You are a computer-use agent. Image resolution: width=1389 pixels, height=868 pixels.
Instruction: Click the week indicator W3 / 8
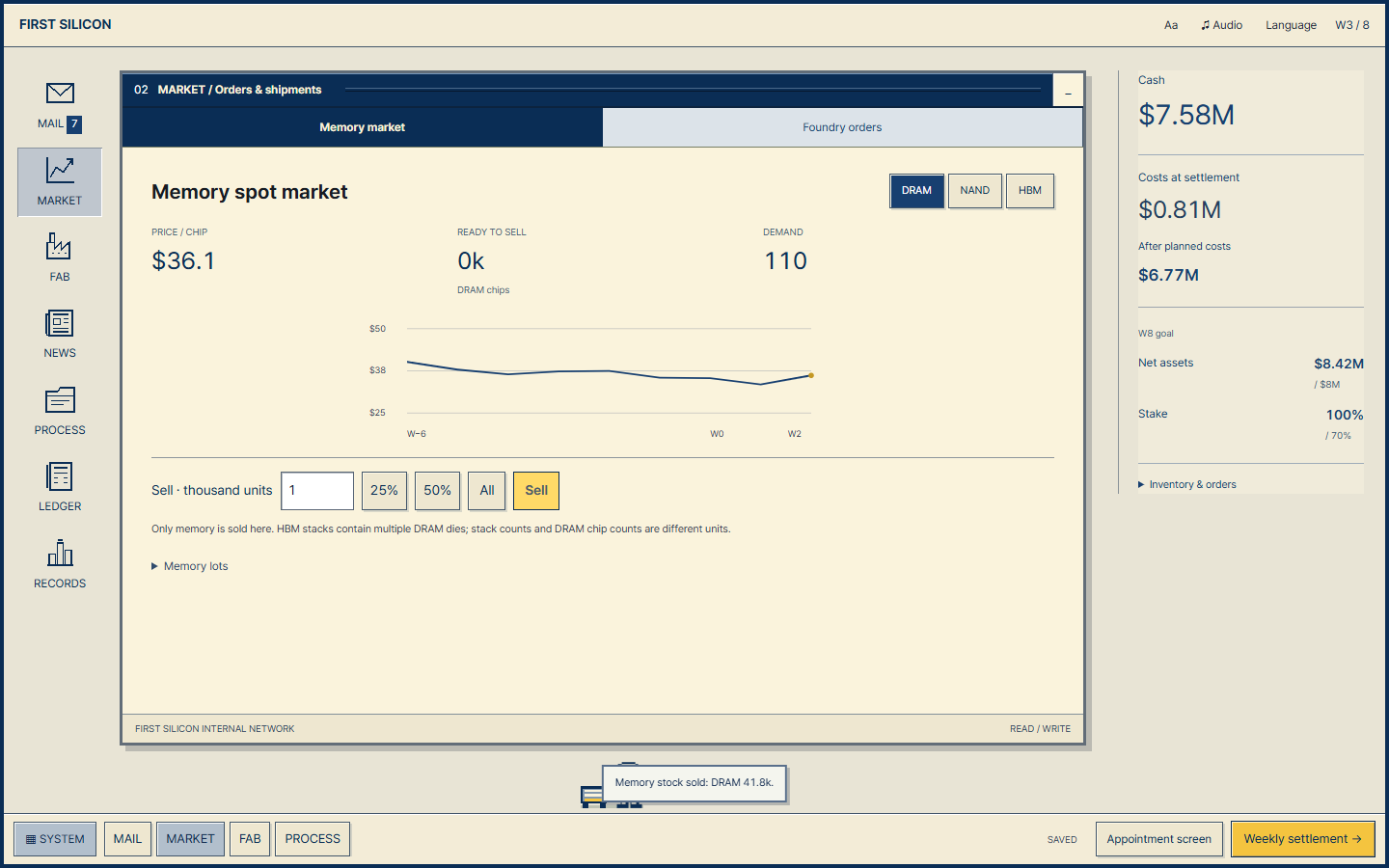point(1352,25)
